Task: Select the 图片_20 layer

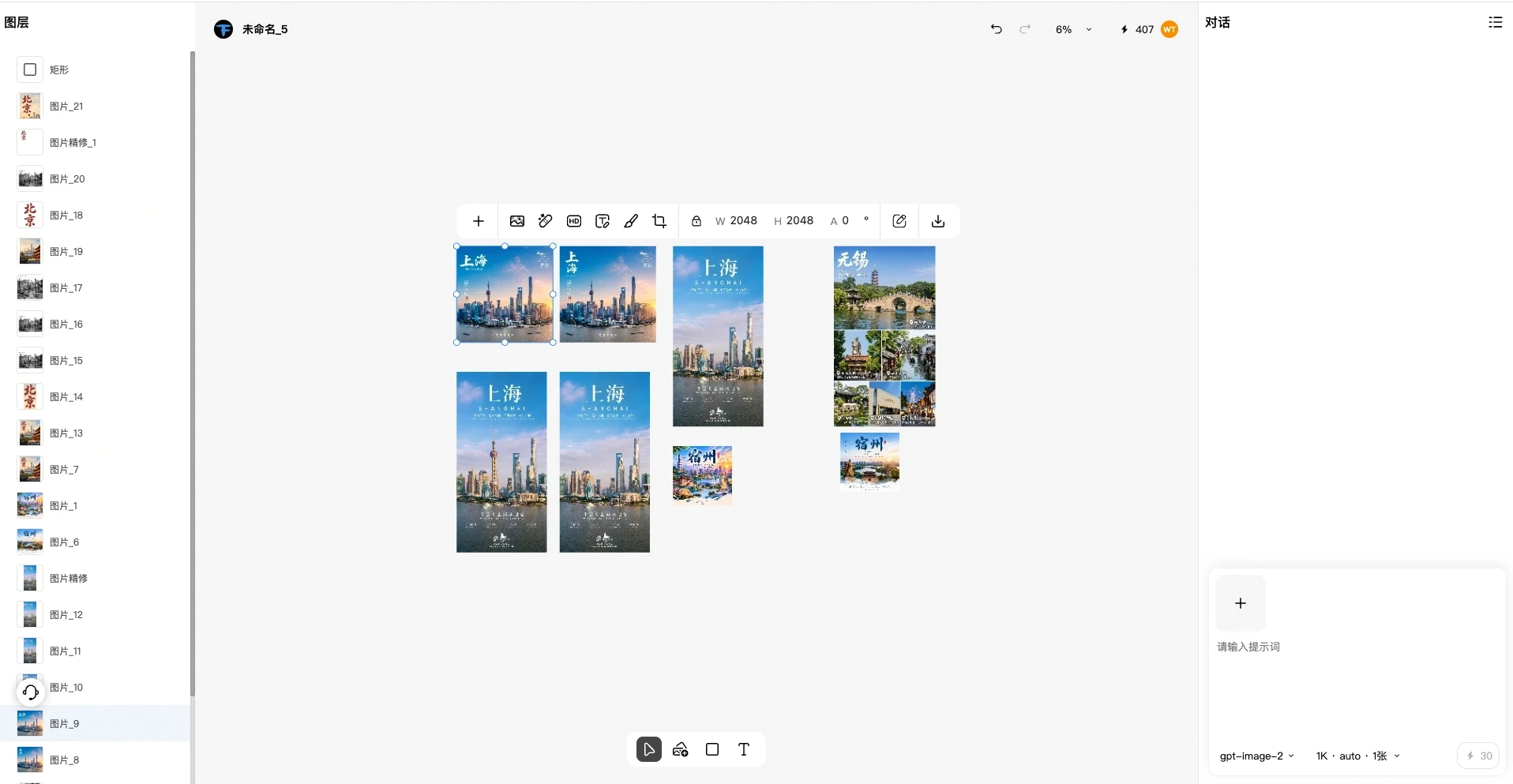Action: pos(95,178)
